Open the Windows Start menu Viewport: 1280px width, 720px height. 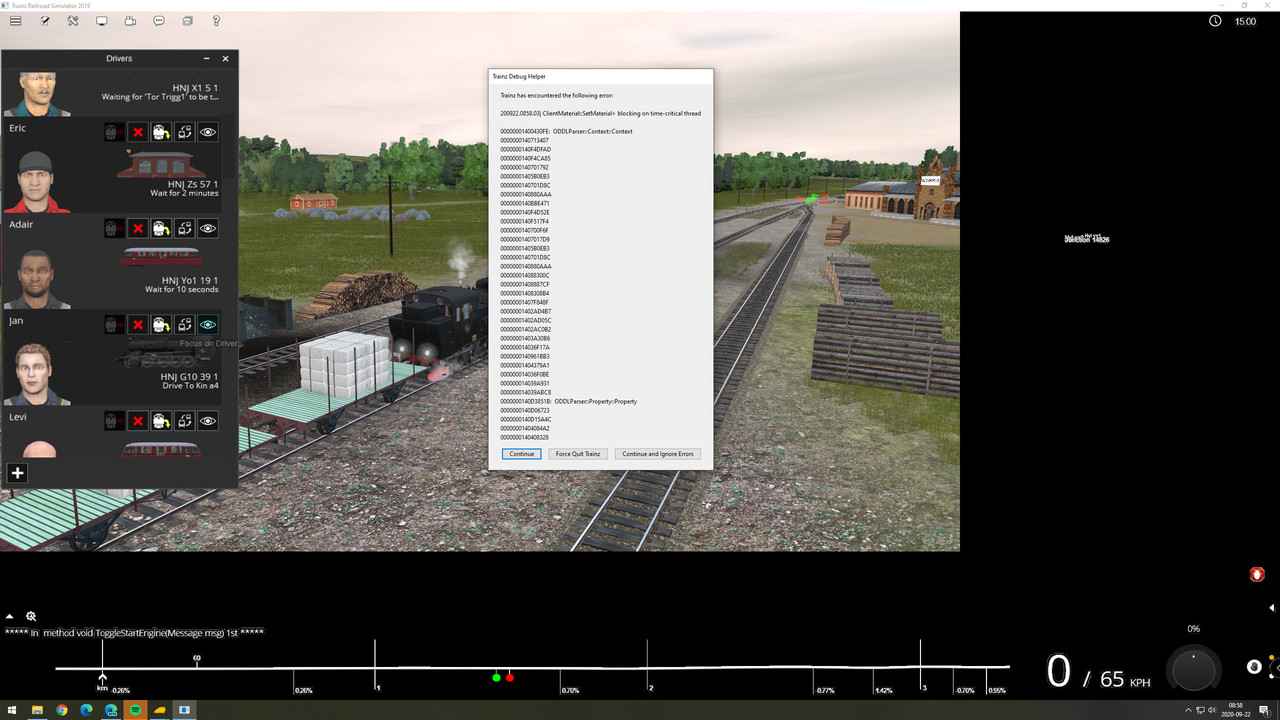pos(10,712)
